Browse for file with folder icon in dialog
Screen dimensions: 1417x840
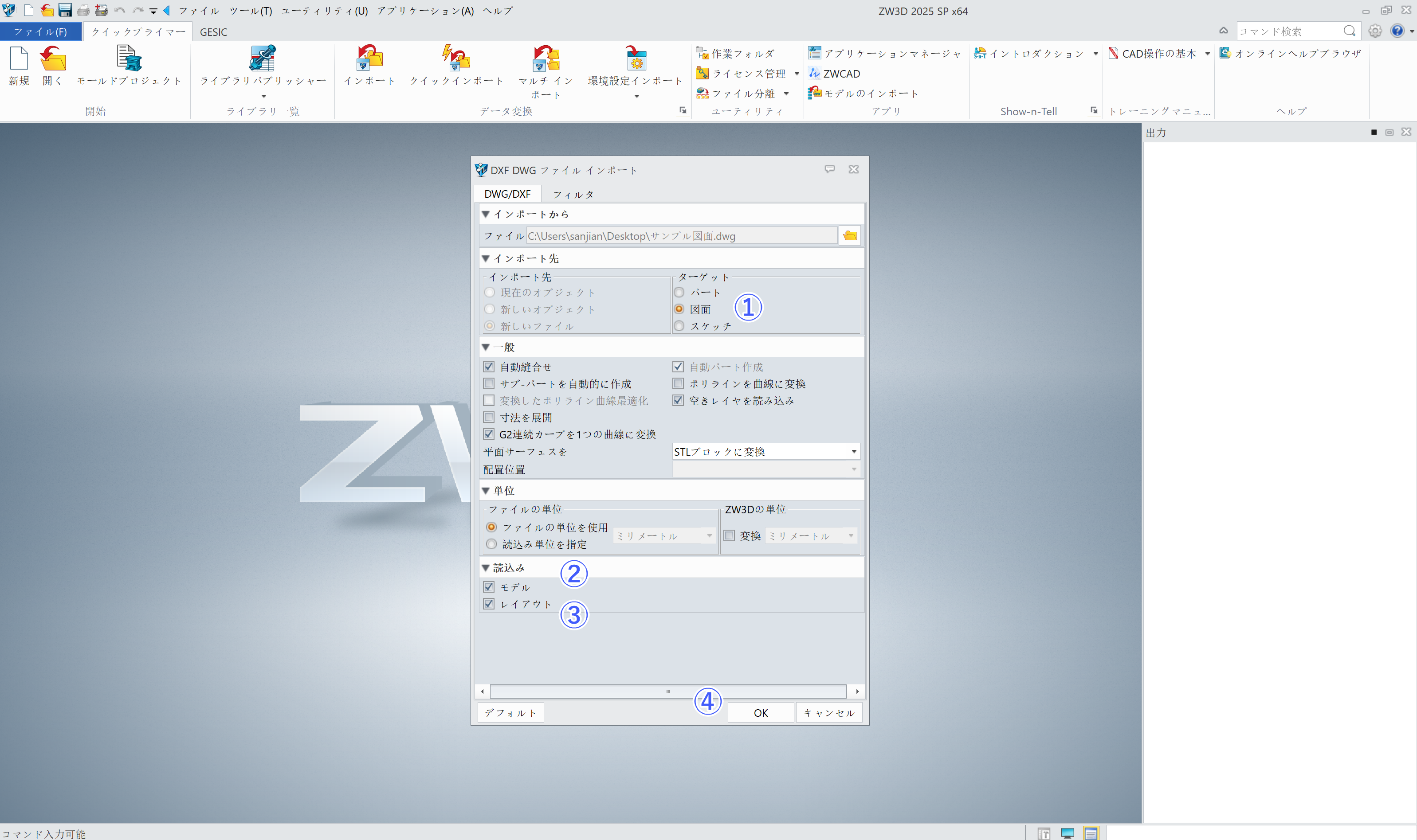coord(849,235)
